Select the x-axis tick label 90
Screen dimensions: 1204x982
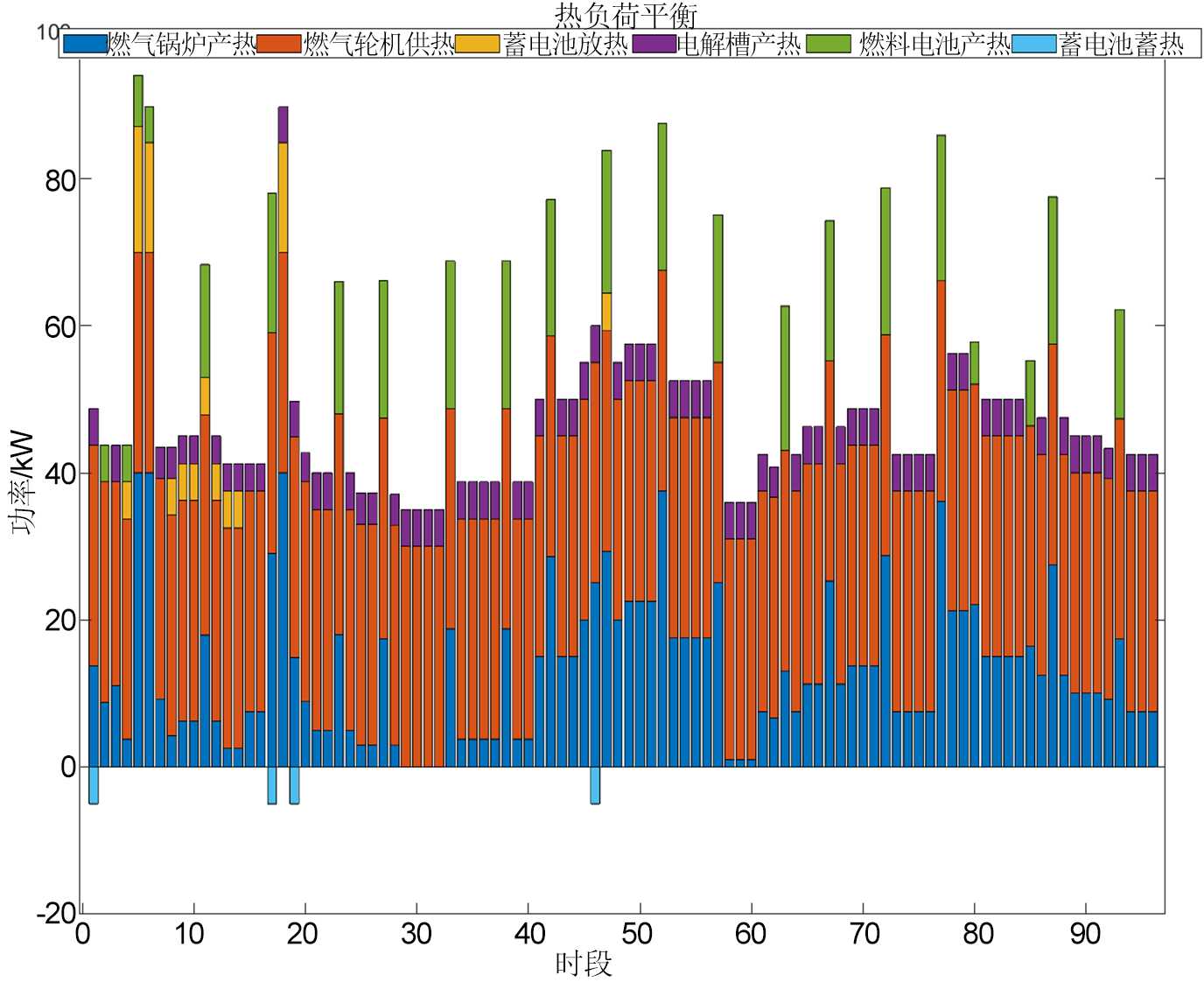[1084, 934]
